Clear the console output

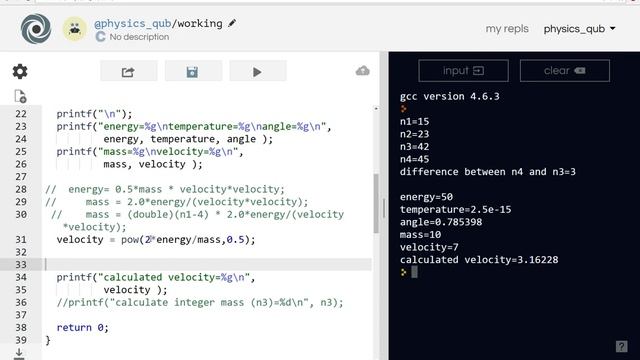564,71
